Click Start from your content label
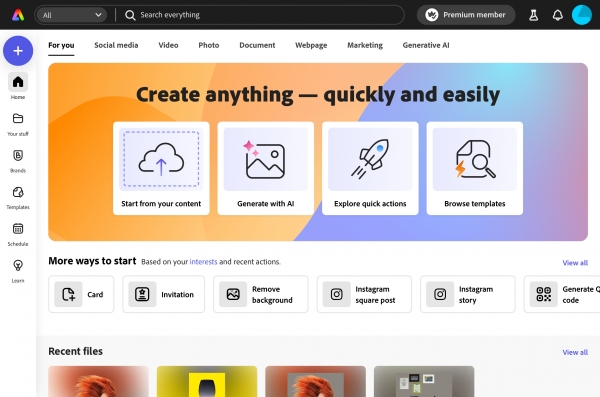This screenshot has height=397, width=600. [x=161, y=204]
